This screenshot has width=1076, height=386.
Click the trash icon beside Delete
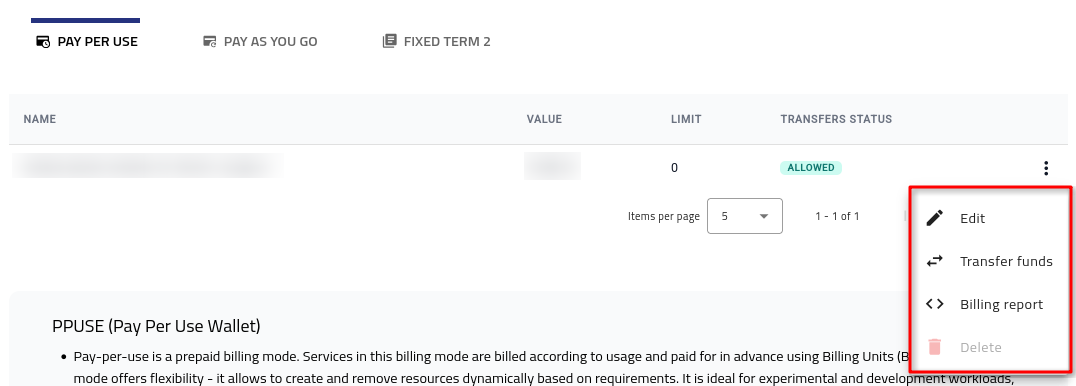tap(935, 347)
